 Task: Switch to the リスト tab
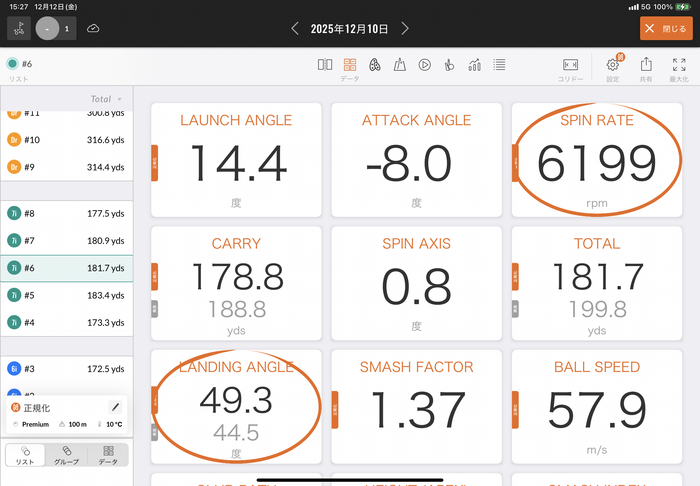coord(25,455)
